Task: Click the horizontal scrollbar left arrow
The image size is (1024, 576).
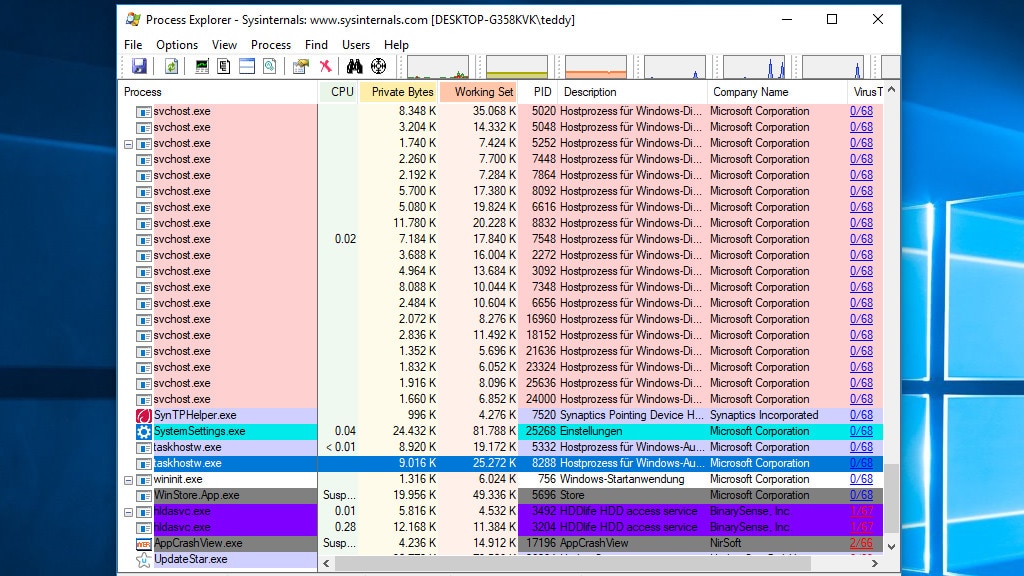Action: coord(327,563)
